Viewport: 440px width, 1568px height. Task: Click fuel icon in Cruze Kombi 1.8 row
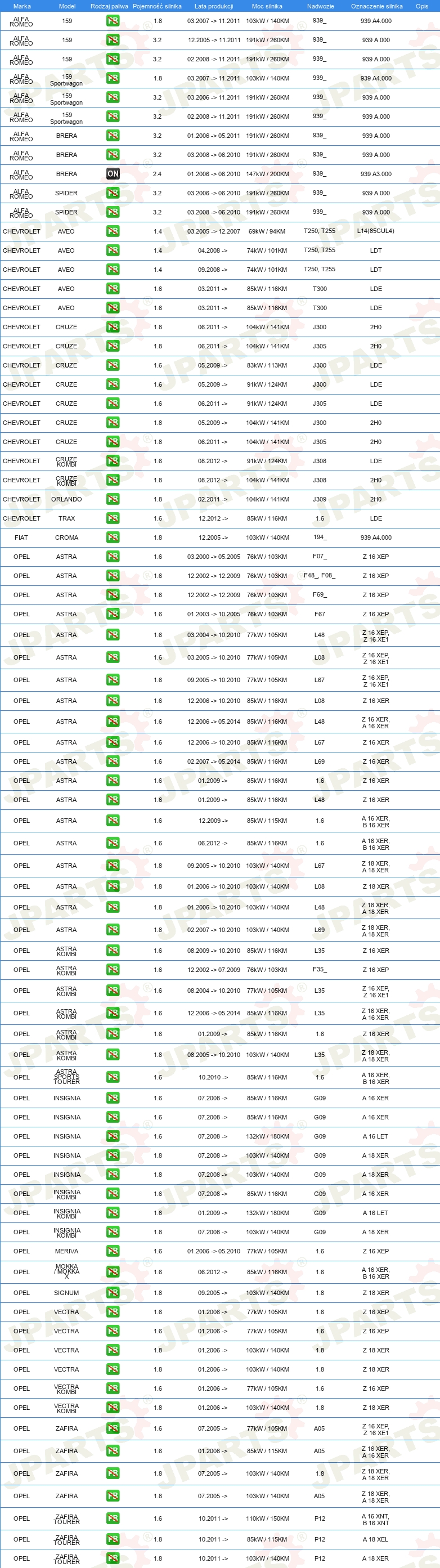113,480
